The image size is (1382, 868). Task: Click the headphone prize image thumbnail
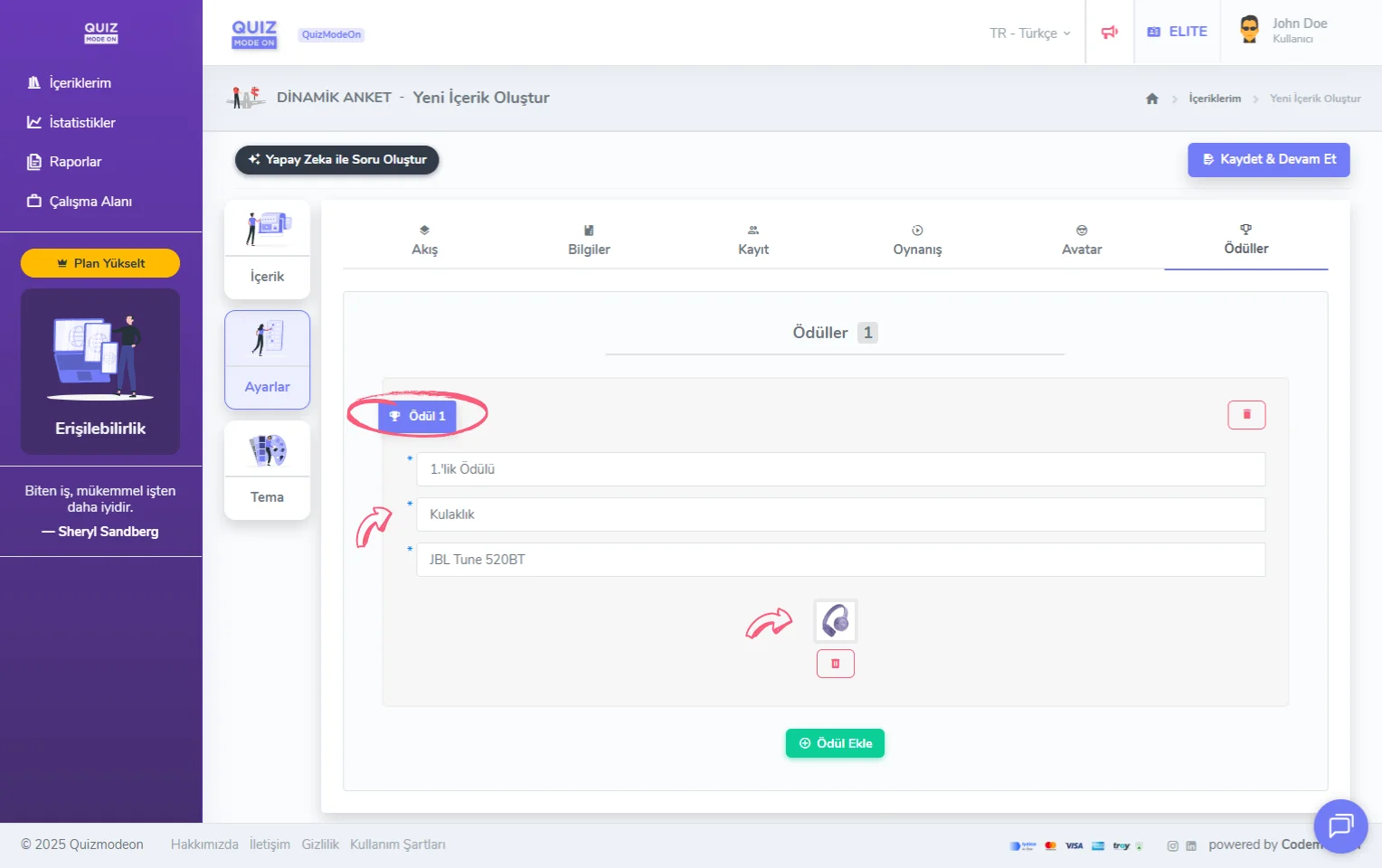(835, 621)
